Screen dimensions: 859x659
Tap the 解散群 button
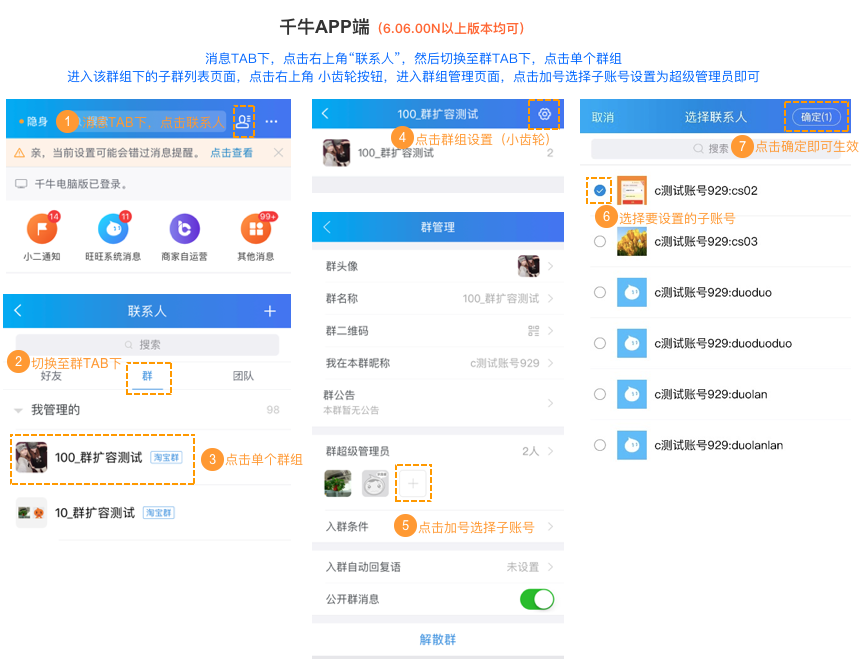[437, 639]
